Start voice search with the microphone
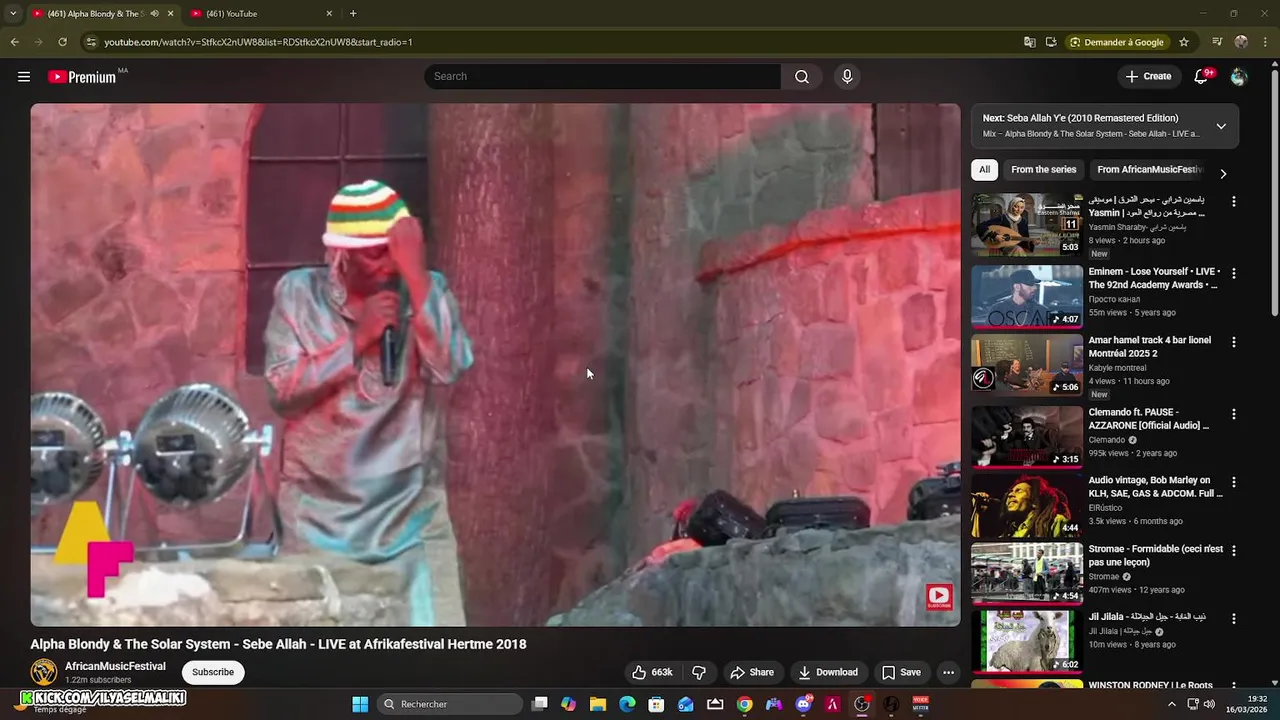This screenshot has height=720, width=1280. [847, 77]
